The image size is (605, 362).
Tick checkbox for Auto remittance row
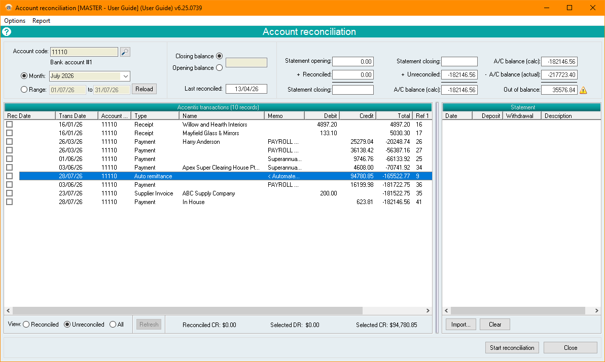click(9, 176)
